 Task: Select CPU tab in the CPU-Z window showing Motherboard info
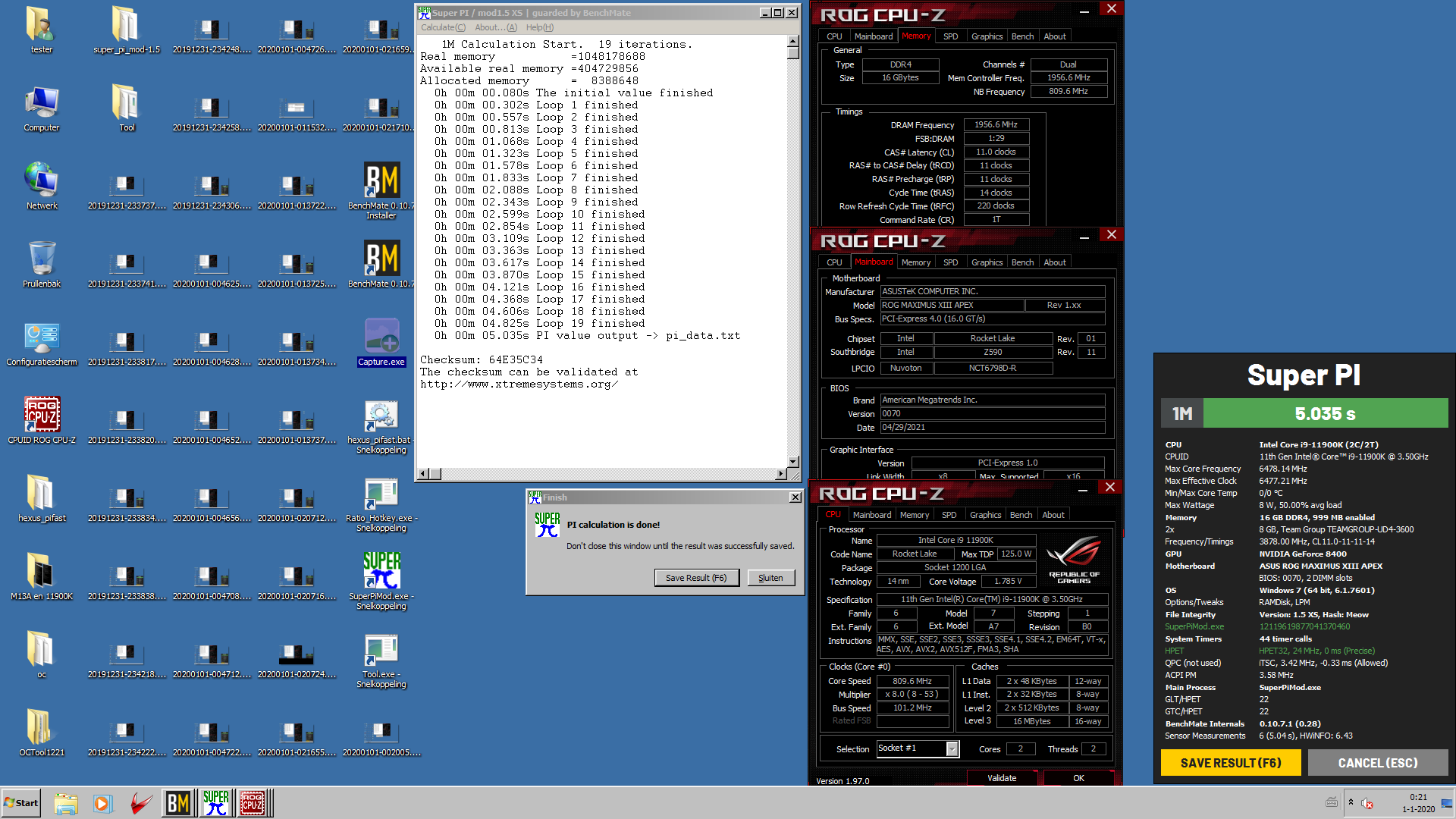coord(834,262)
